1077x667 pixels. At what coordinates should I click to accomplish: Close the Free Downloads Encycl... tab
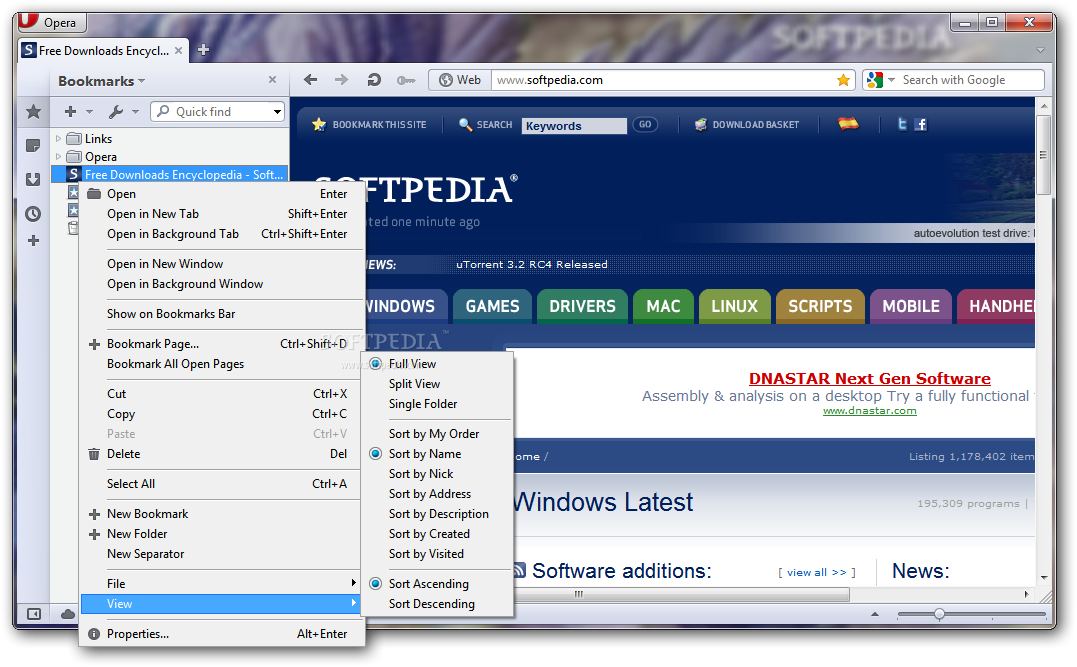[x=179, y=50]
